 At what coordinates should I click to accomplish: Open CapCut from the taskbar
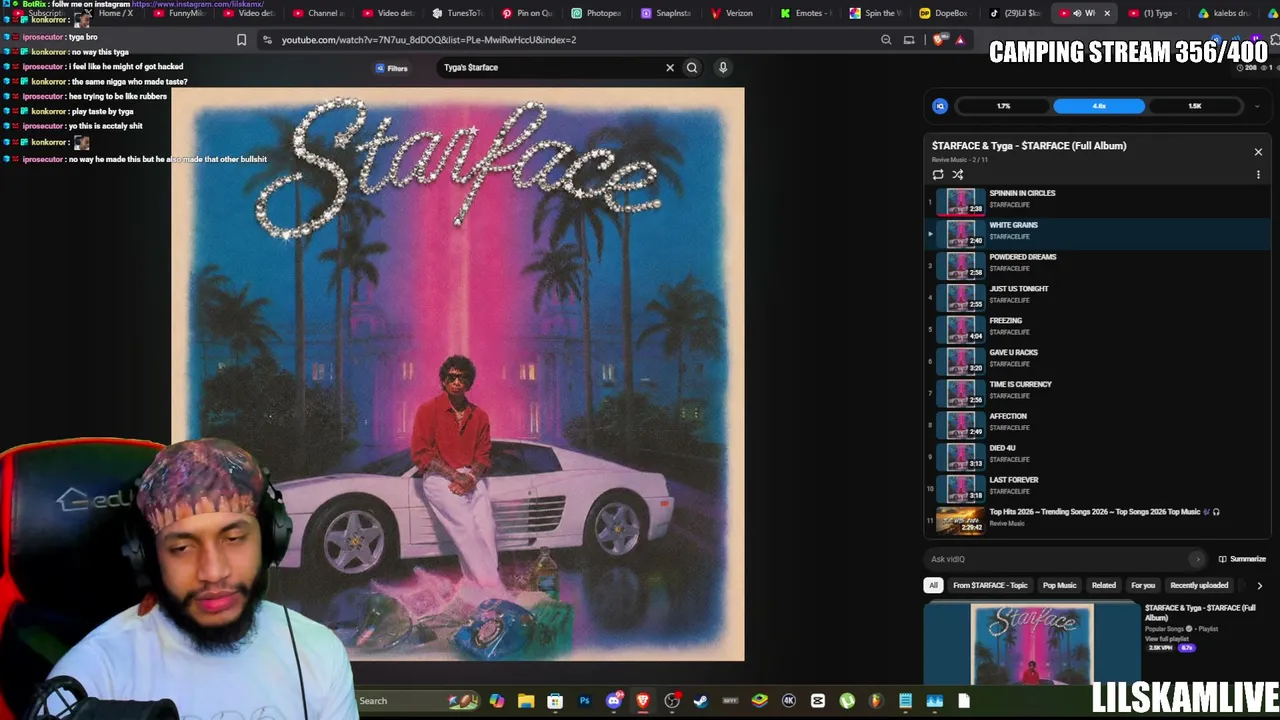[x=818, y=701]
